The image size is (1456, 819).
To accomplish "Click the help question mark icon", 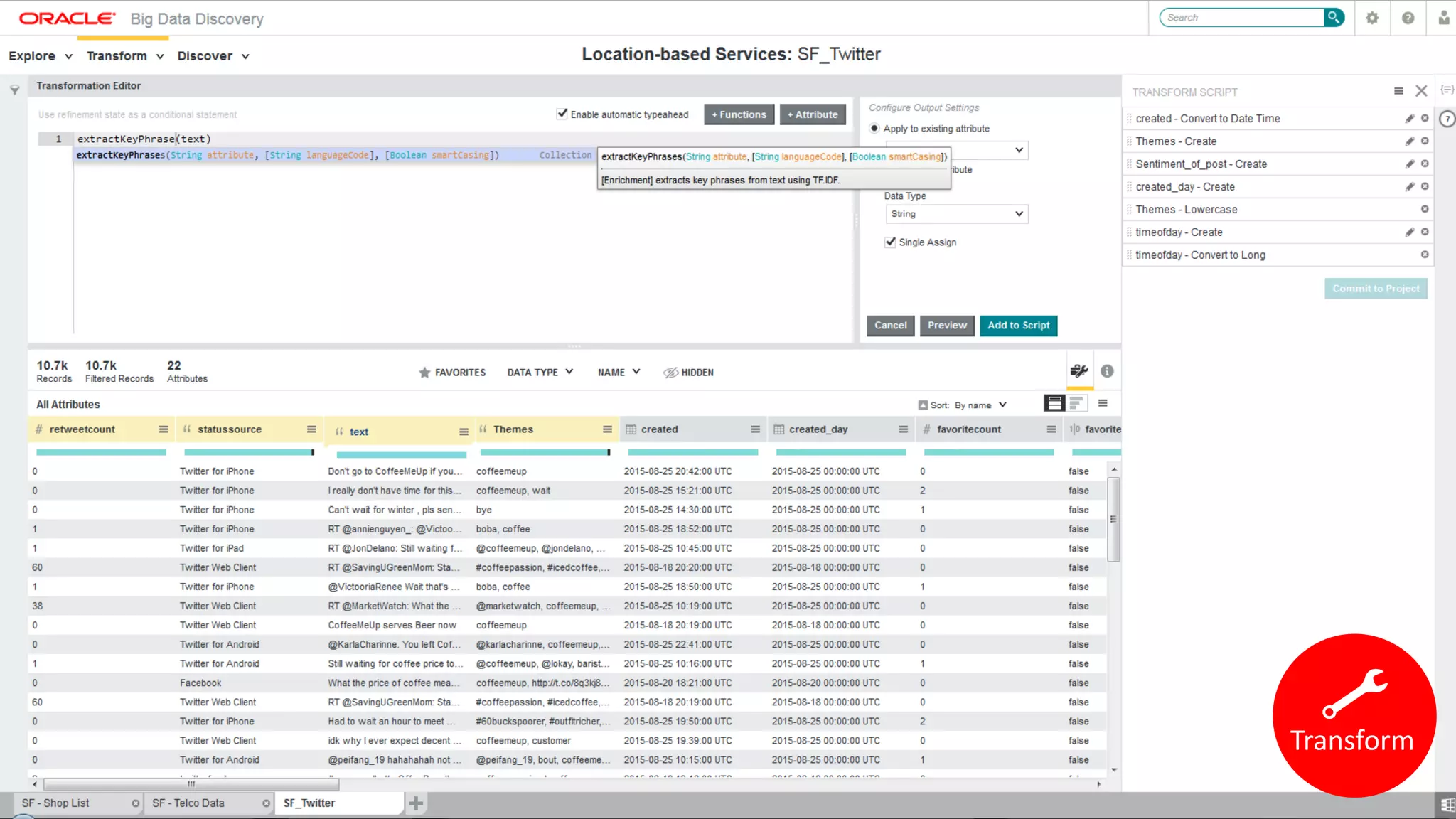I will coord(1408,18).
